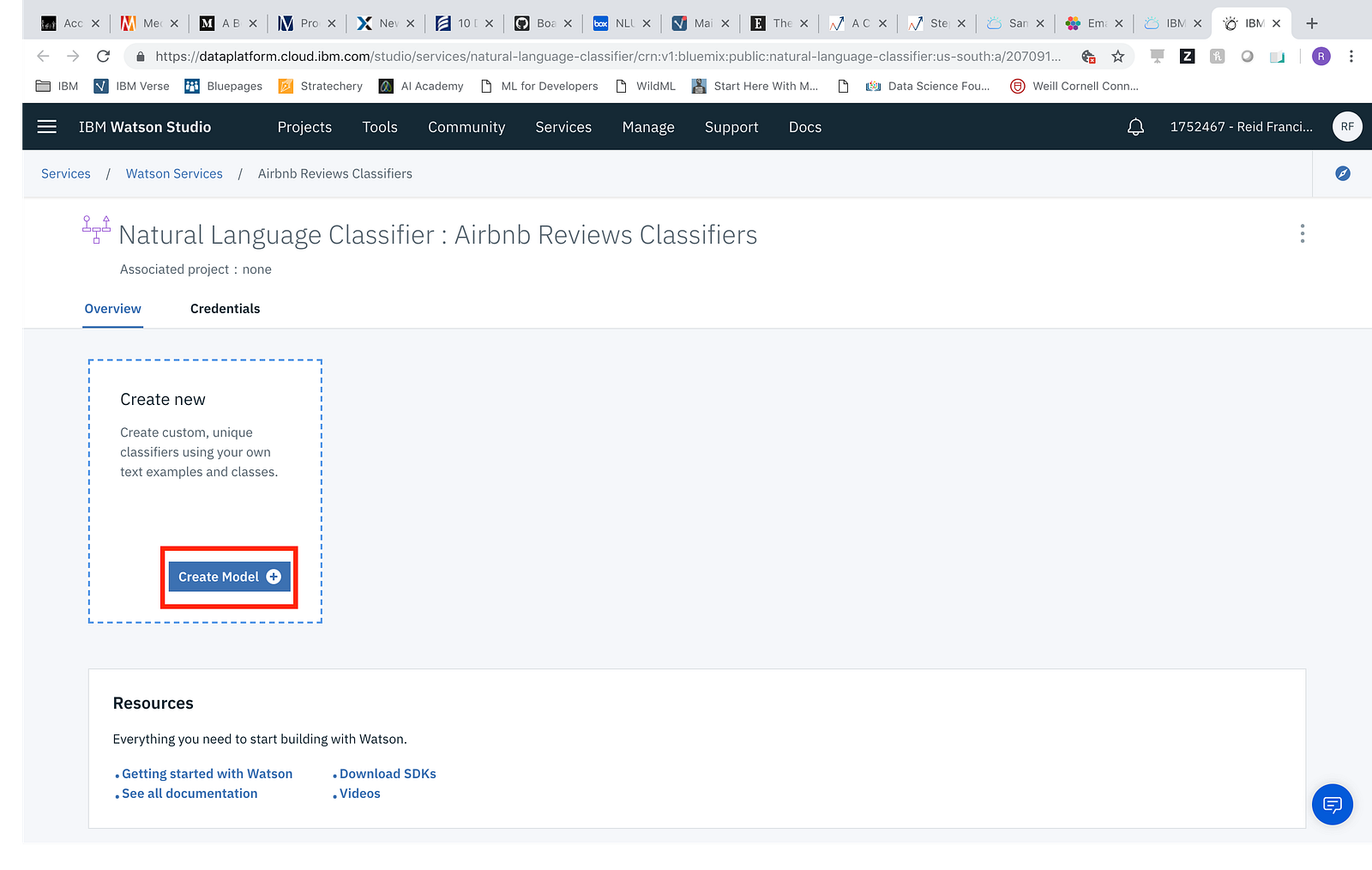Go to the Watson Services breadcrumb

pyautogui.click(x=174, y=173)
